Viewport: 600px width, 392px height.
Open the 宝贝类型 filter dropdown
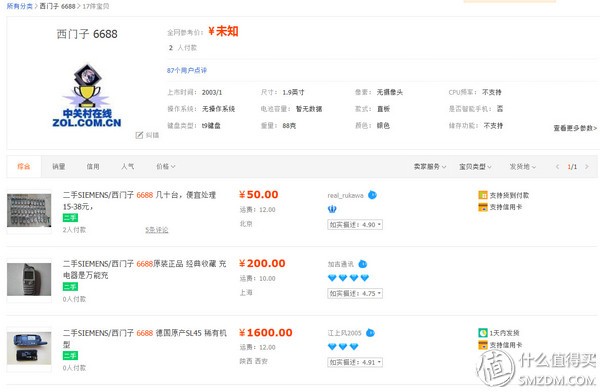[475, 167]
